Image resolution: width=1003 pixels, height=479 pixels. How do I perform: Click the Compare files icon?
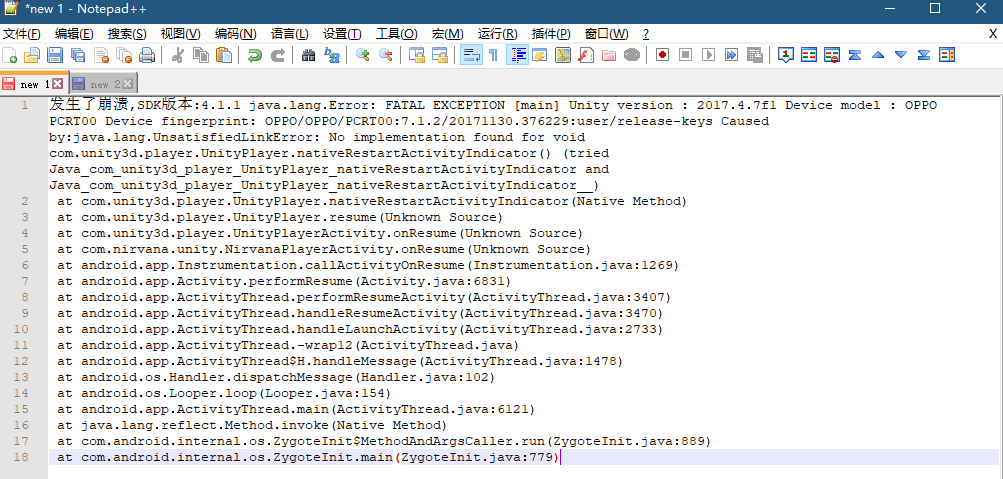pos(809,56)
